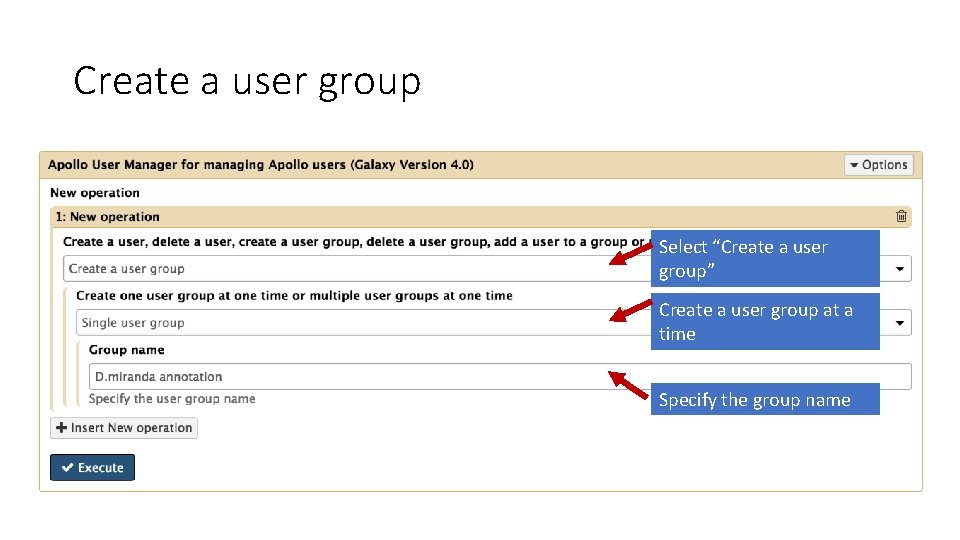Expand the Single user group dropdown

coord(493,323)
